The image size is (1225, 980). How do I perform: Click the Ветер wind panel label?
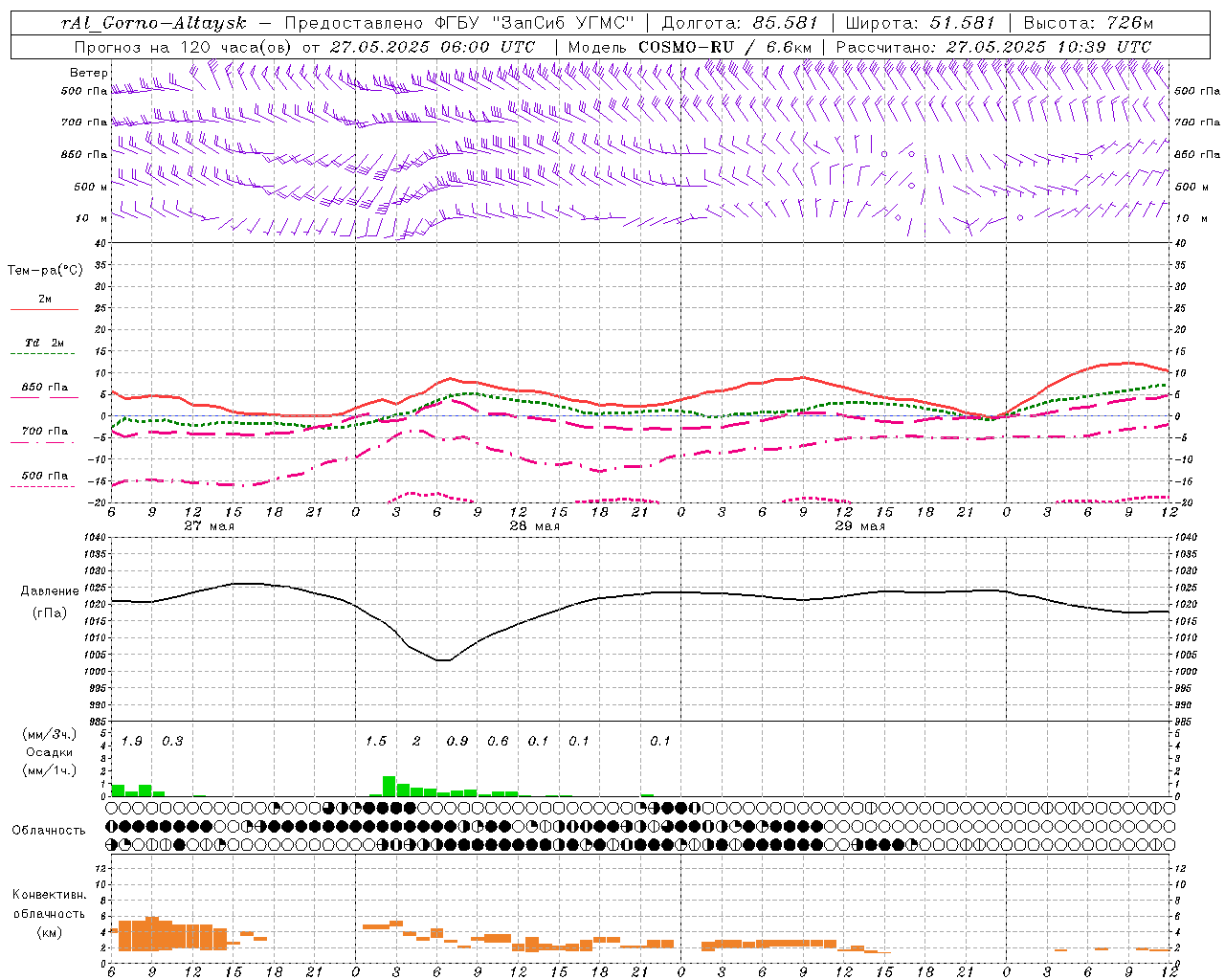(88, 73)
